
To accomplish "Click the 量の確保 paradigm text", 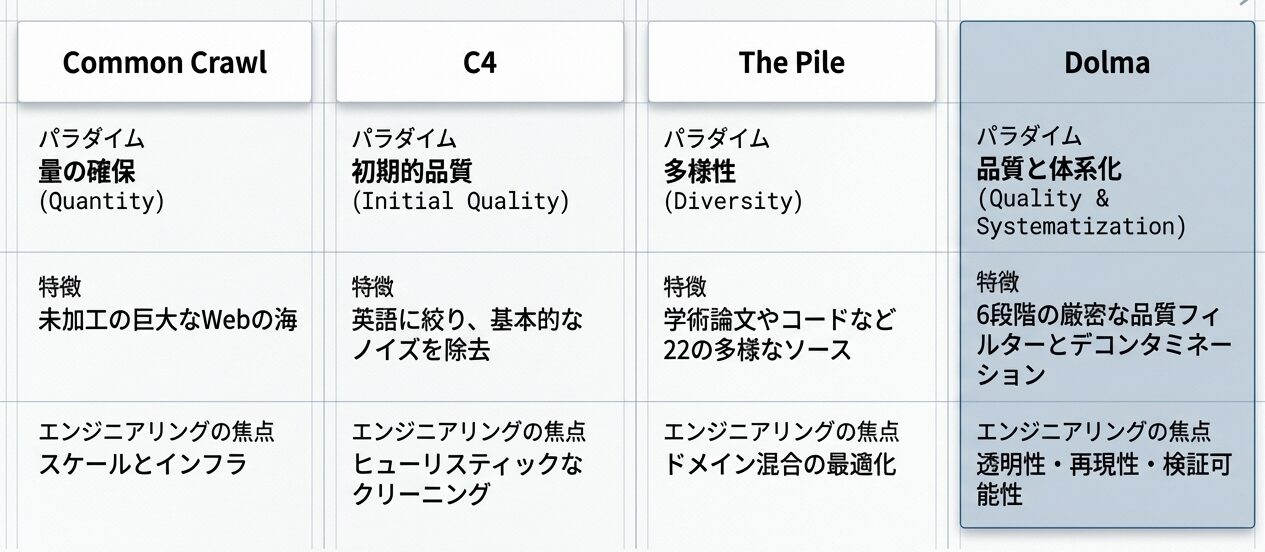I will (86, 172).
